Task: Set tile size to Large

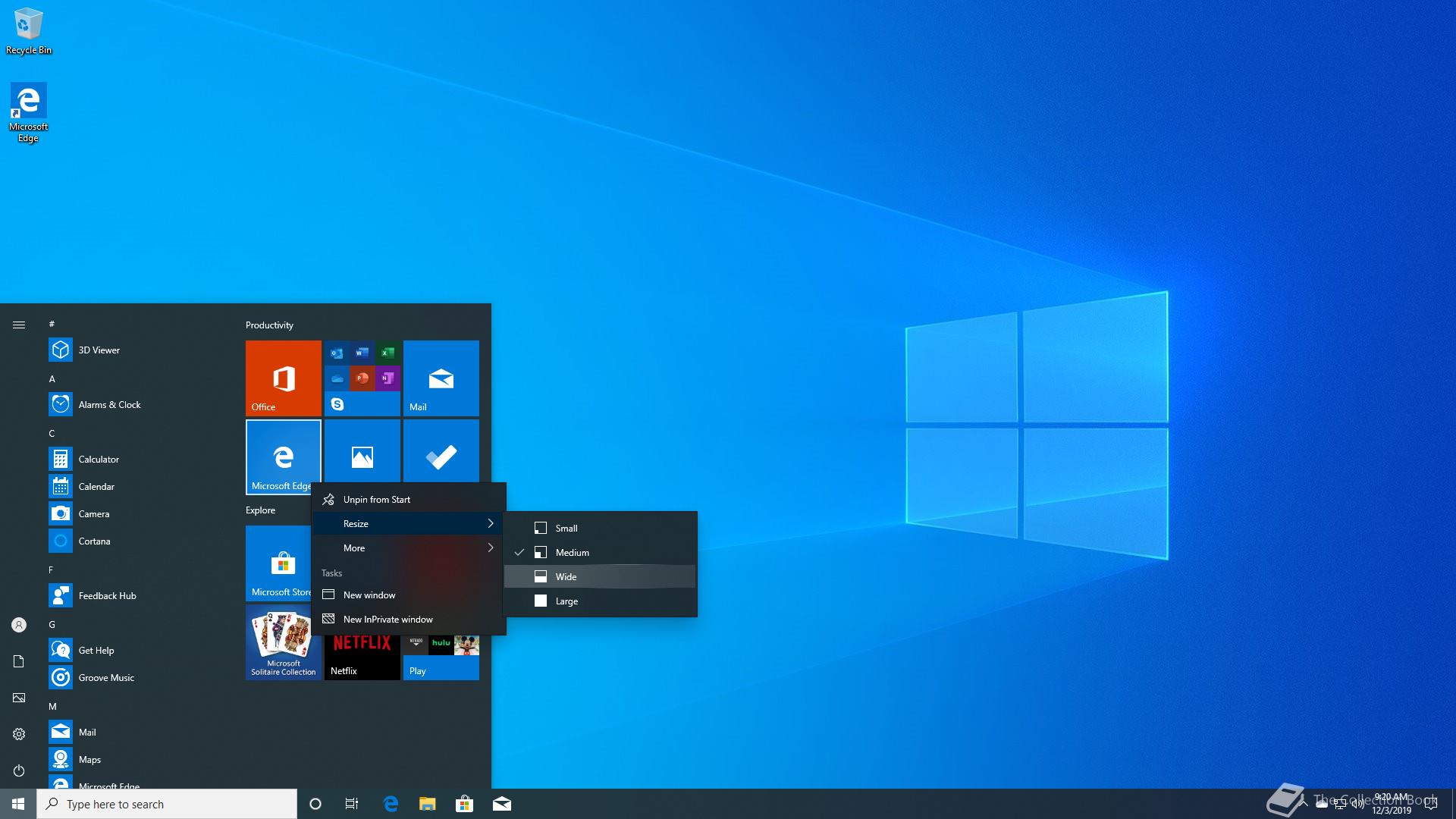Action: [x=601, y=601]
